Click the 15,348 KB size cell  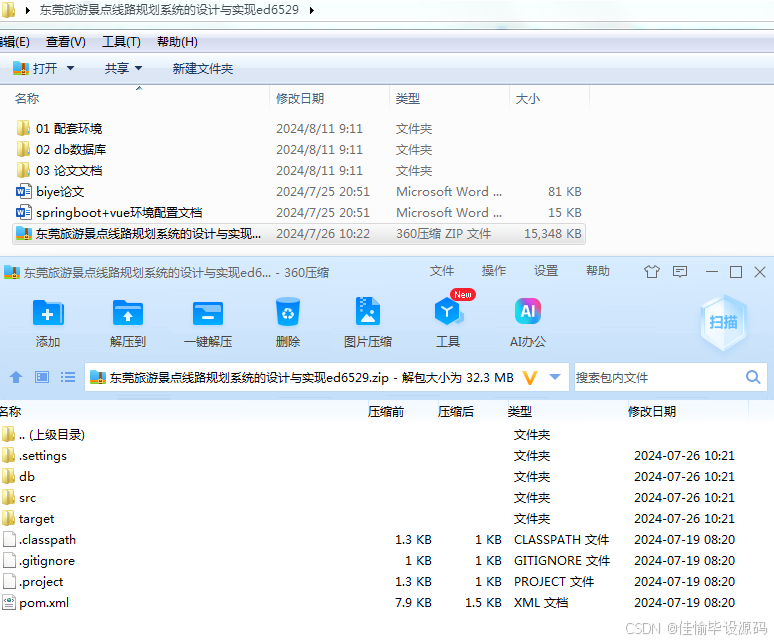pyautogui.click(x=553, y=233)
